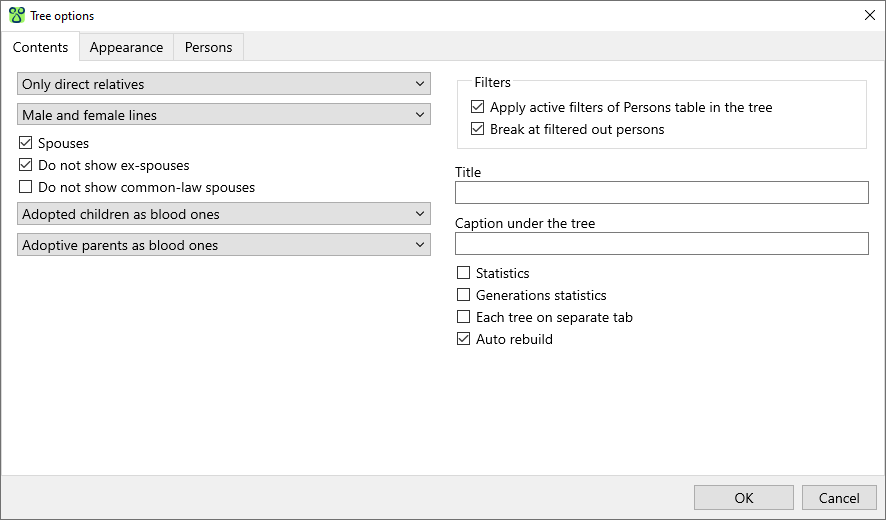Focus the Caption under the tree field
Image resolution: width=886 pixels, height=520 pixels.
662,244
